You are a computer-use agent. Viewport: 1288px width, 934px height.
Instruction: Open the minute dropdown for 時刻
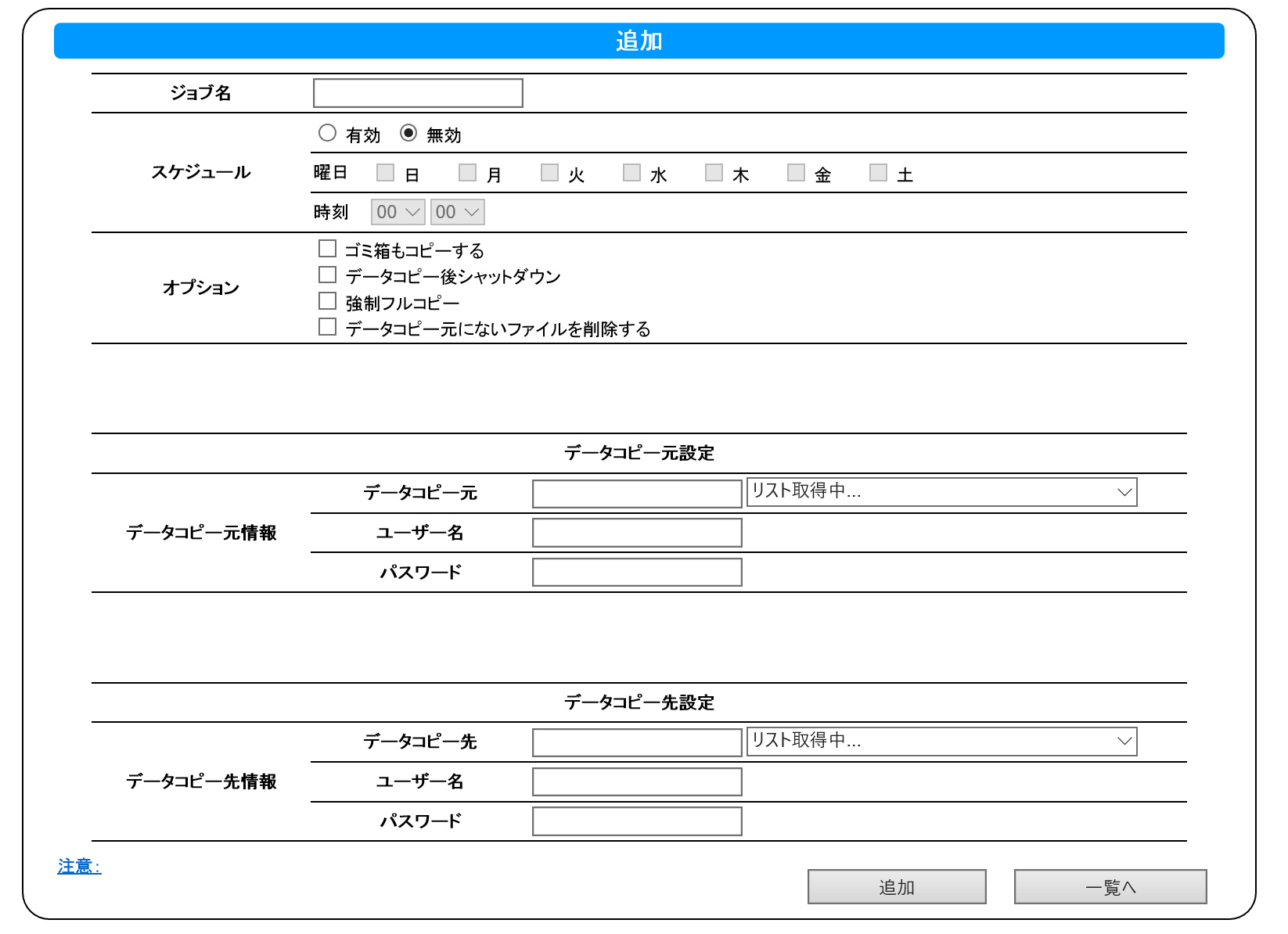point(457,212)
